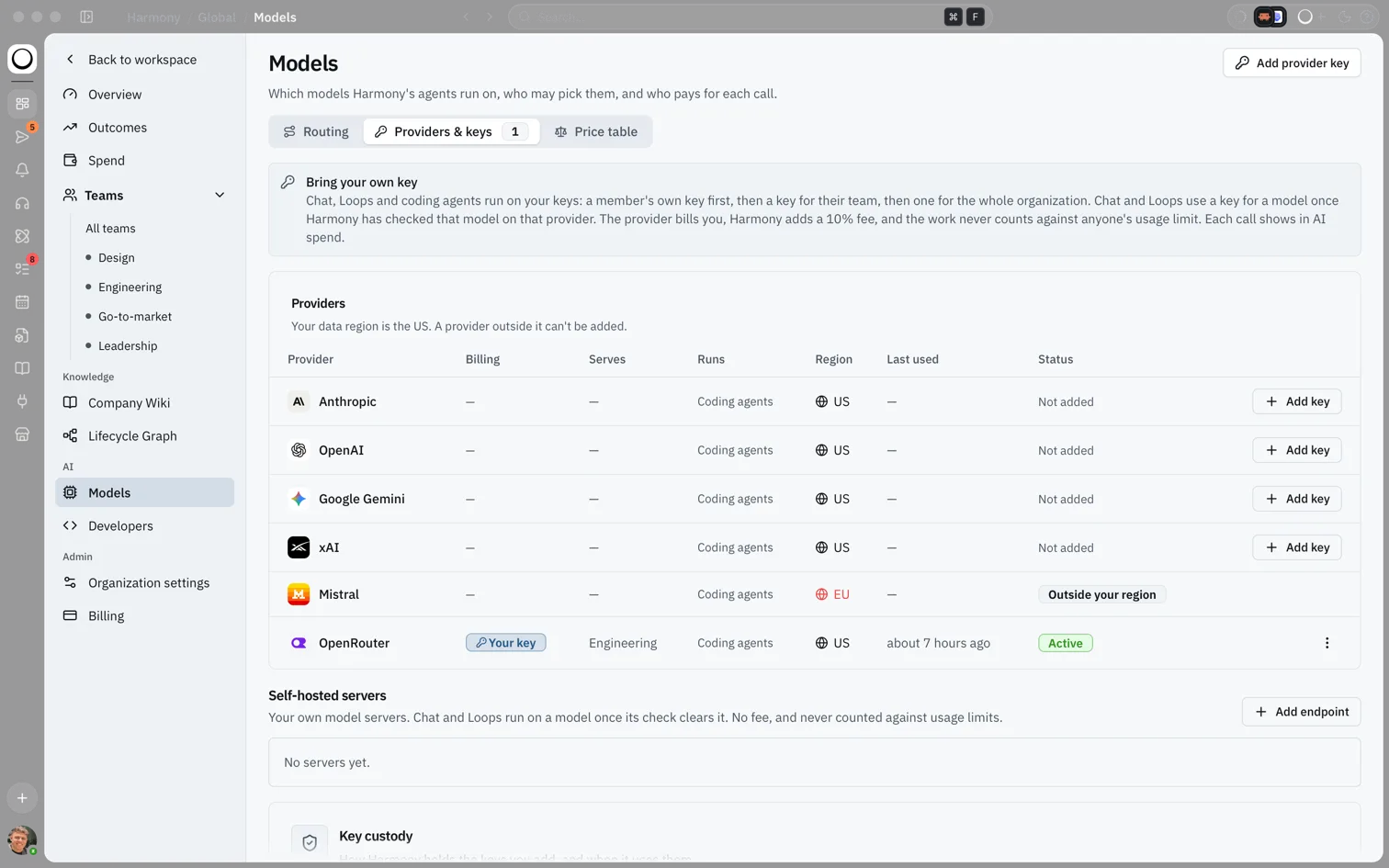1389x868 pixels.
Task: Collapse the Teams section chevron
Action: click(x=220, y=195)
